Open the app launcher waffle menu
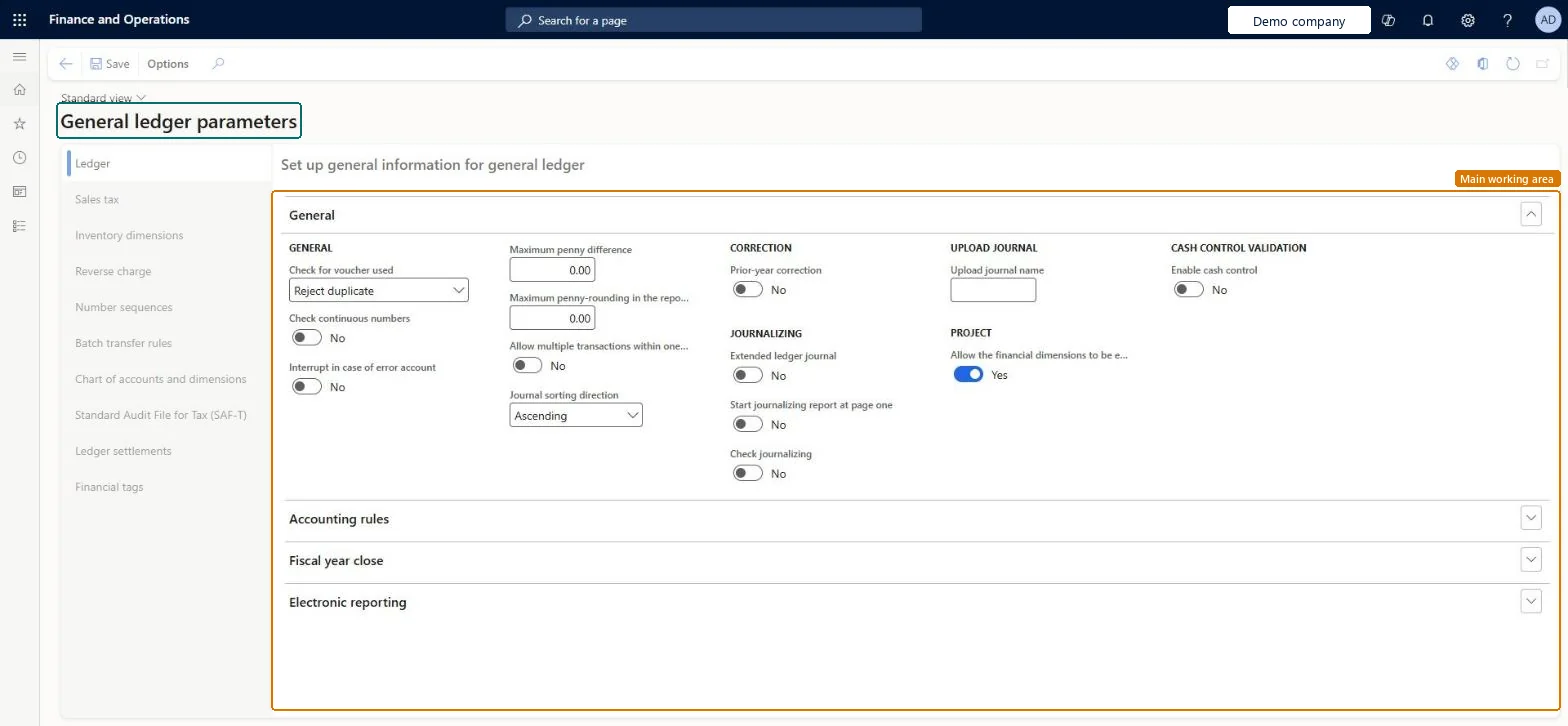The height and width of the screenshot is (726, 1568). pyautogui.click(x=19, y=19)
